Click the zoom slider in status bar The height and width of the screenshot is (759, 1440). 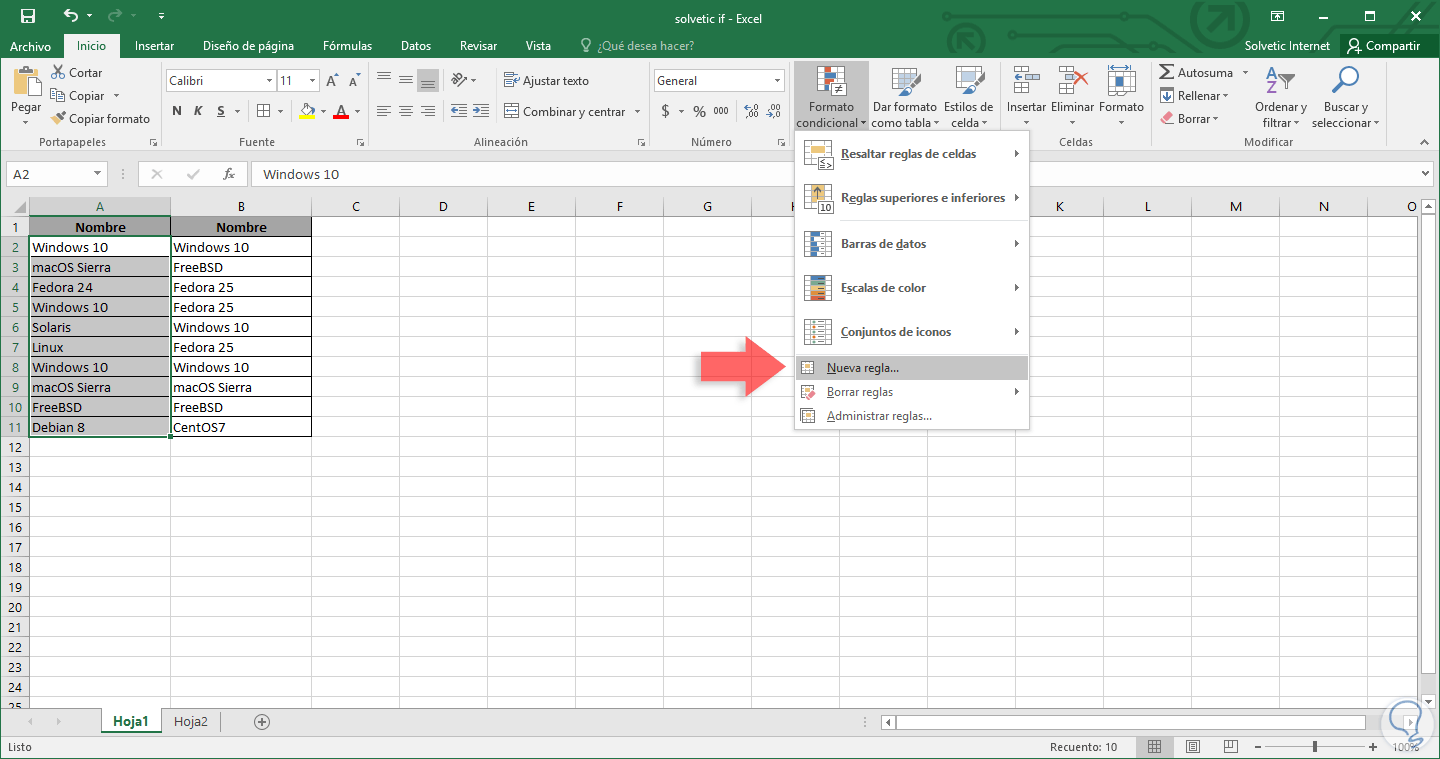click(x=1314, y=747)
